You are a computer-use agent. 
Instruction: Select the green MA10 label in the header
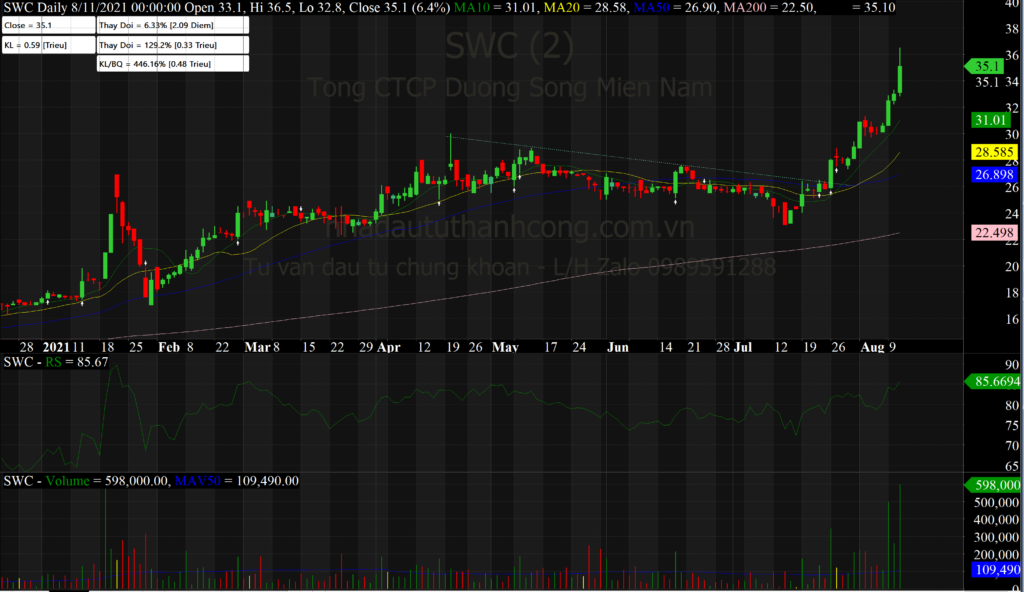(x=483, y=8)
